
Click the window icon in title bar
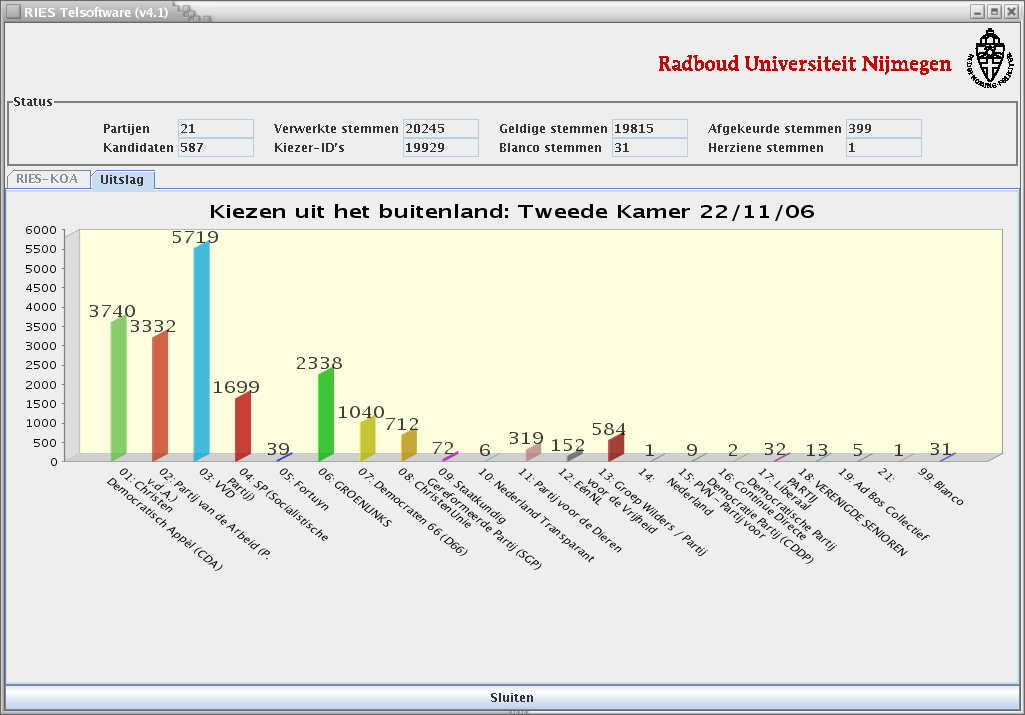pyautogui.click(x=13, y=10)
